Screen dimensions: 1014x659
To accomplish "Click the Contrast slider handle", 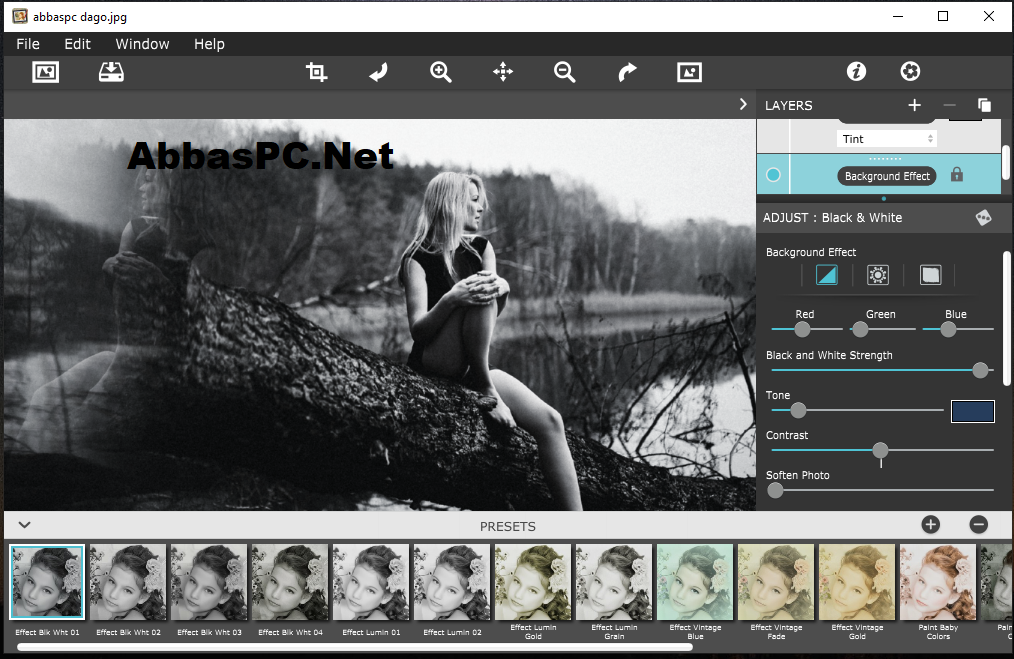I will [880, 450].
